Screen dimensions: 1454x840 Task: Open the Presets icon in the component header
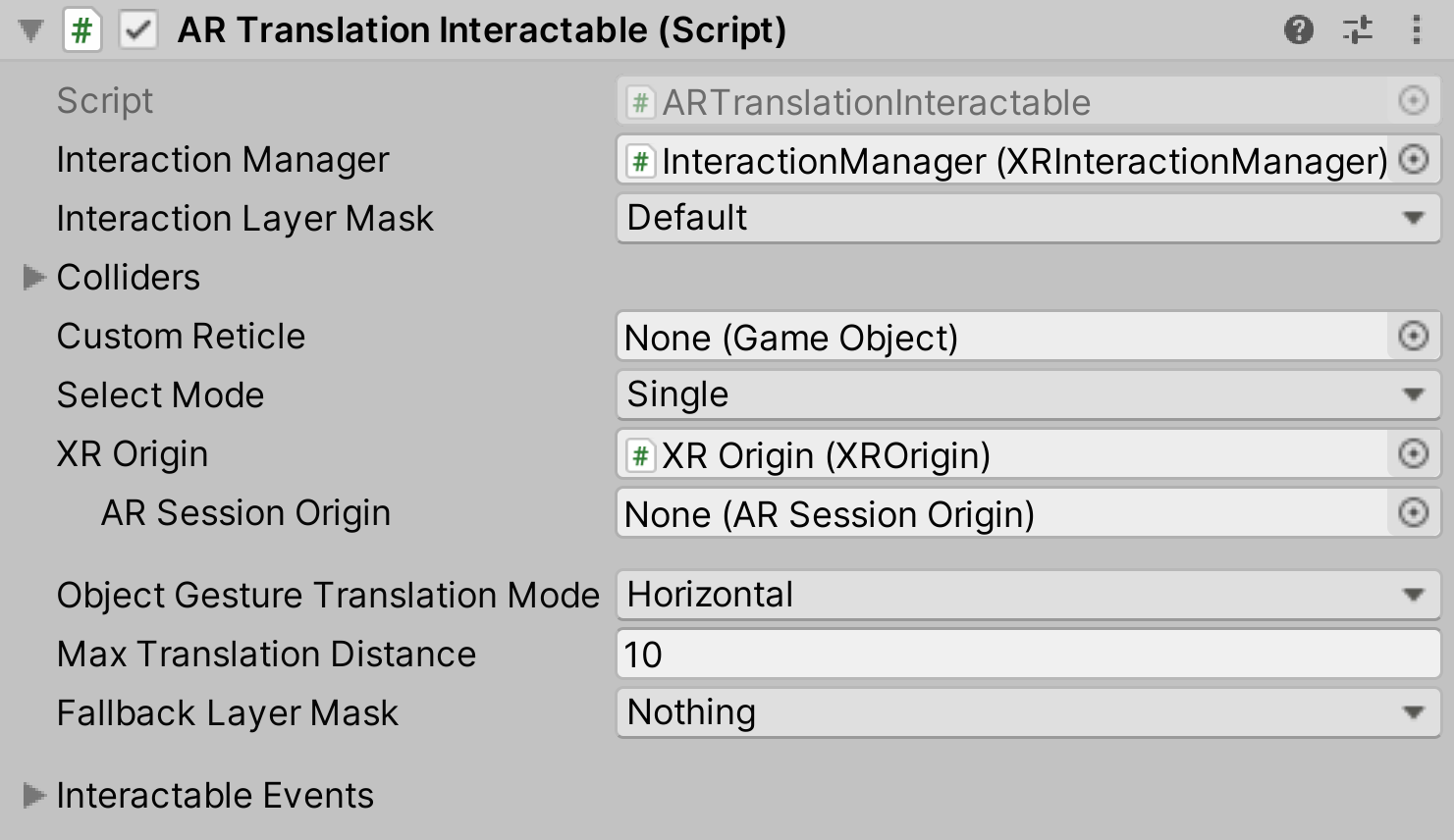click(1359, 29)
